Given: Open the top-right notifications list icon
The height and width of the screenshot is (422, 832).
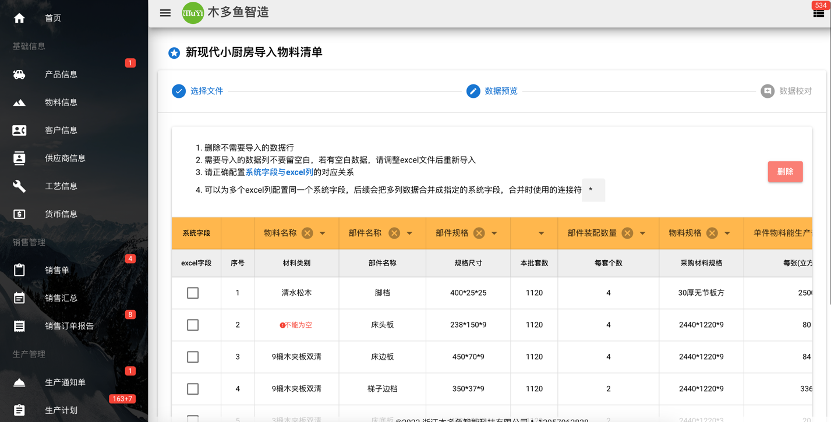Looking at the screenshot, I should tap(818, 13).
